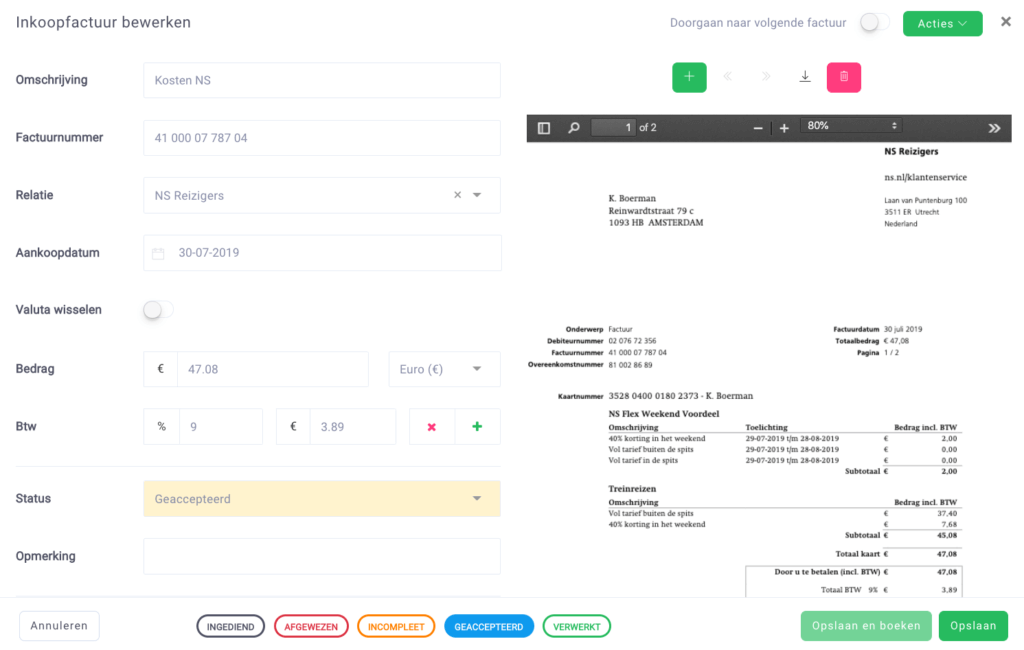Click the 'NS Flex Weekend Voordeel' heading
Image resolution: width=1024 pixels, height=650 pixels.
664,414
